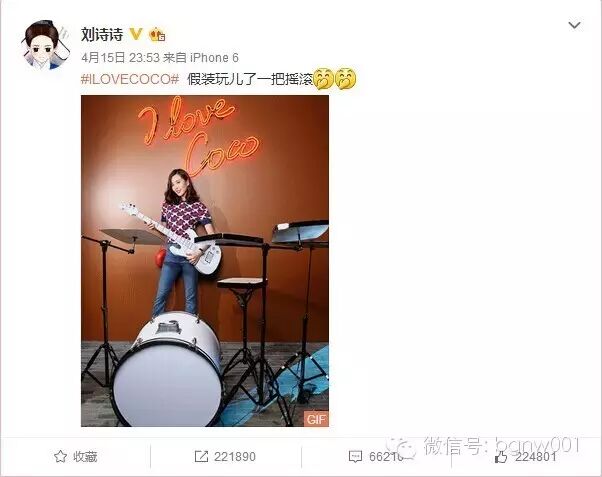Click the membership badge icon next to the name

tap(157, 35)
